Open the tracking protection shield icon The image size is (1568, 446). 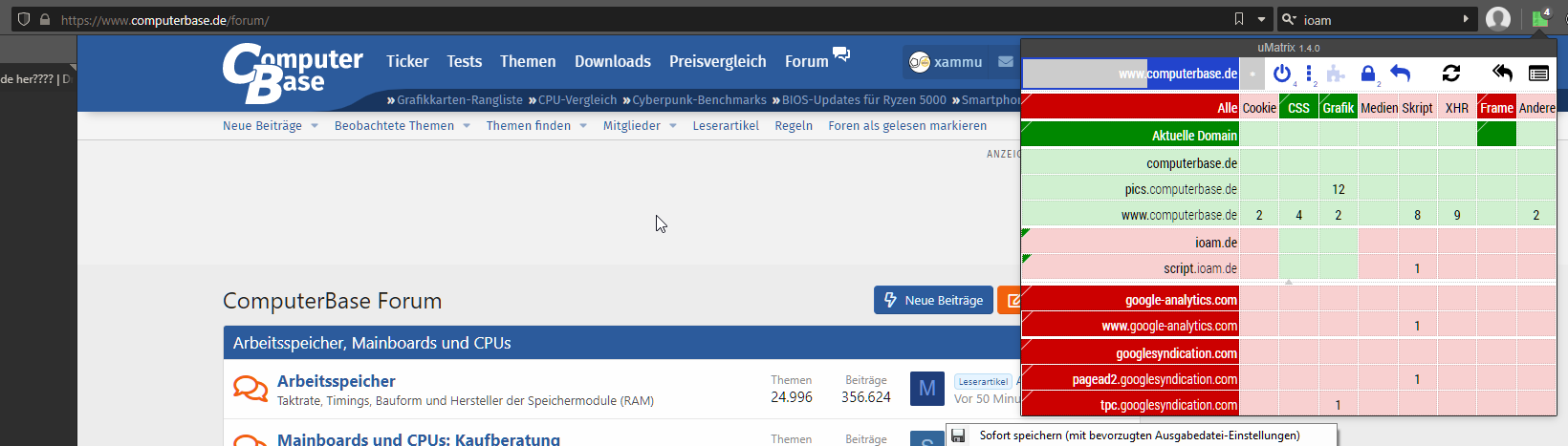pyautogui.click(x=24, y=19)
